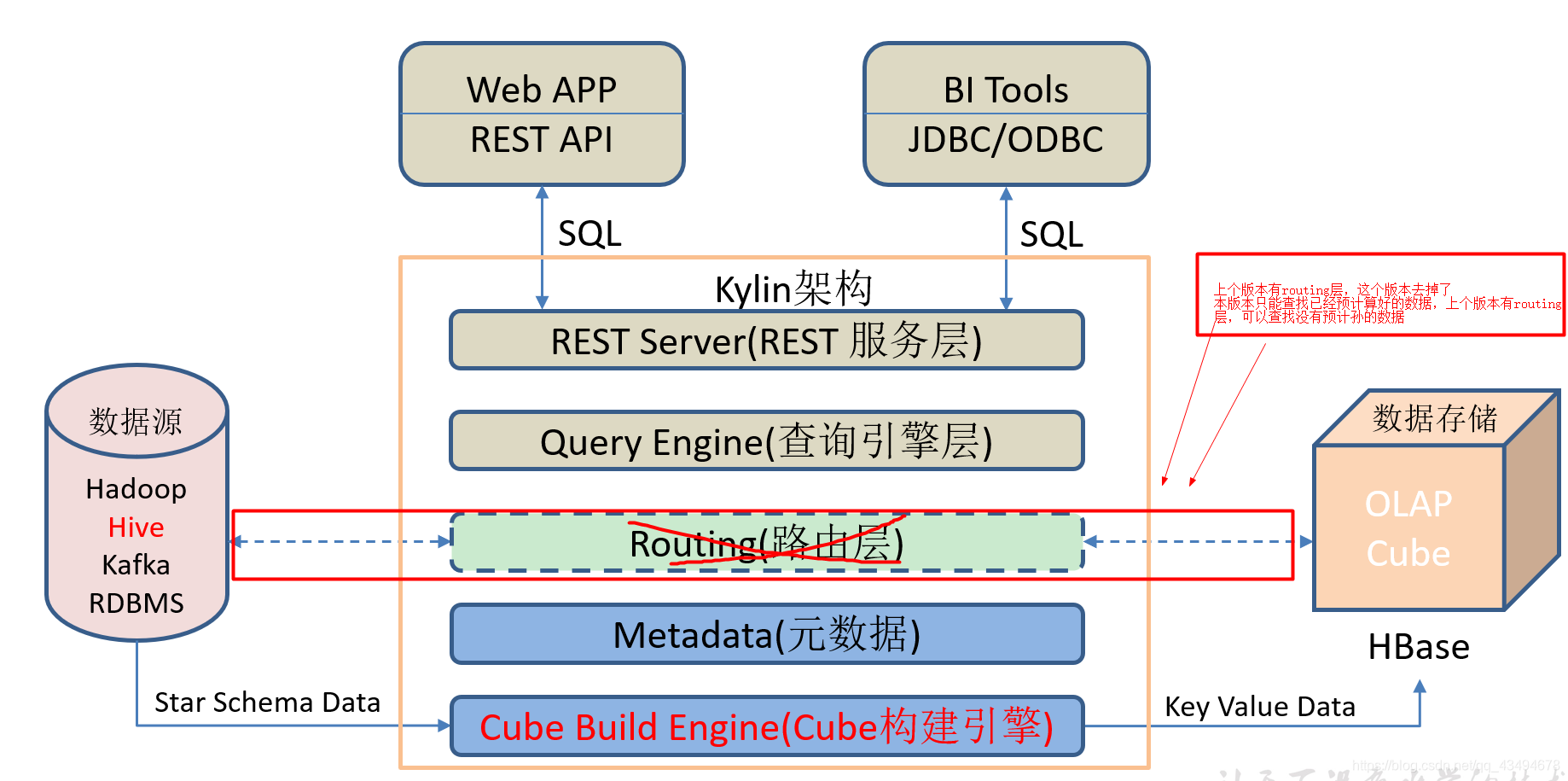Select the Metadata(元数据) box
The image size is (1568, 781).
[767, 634]
